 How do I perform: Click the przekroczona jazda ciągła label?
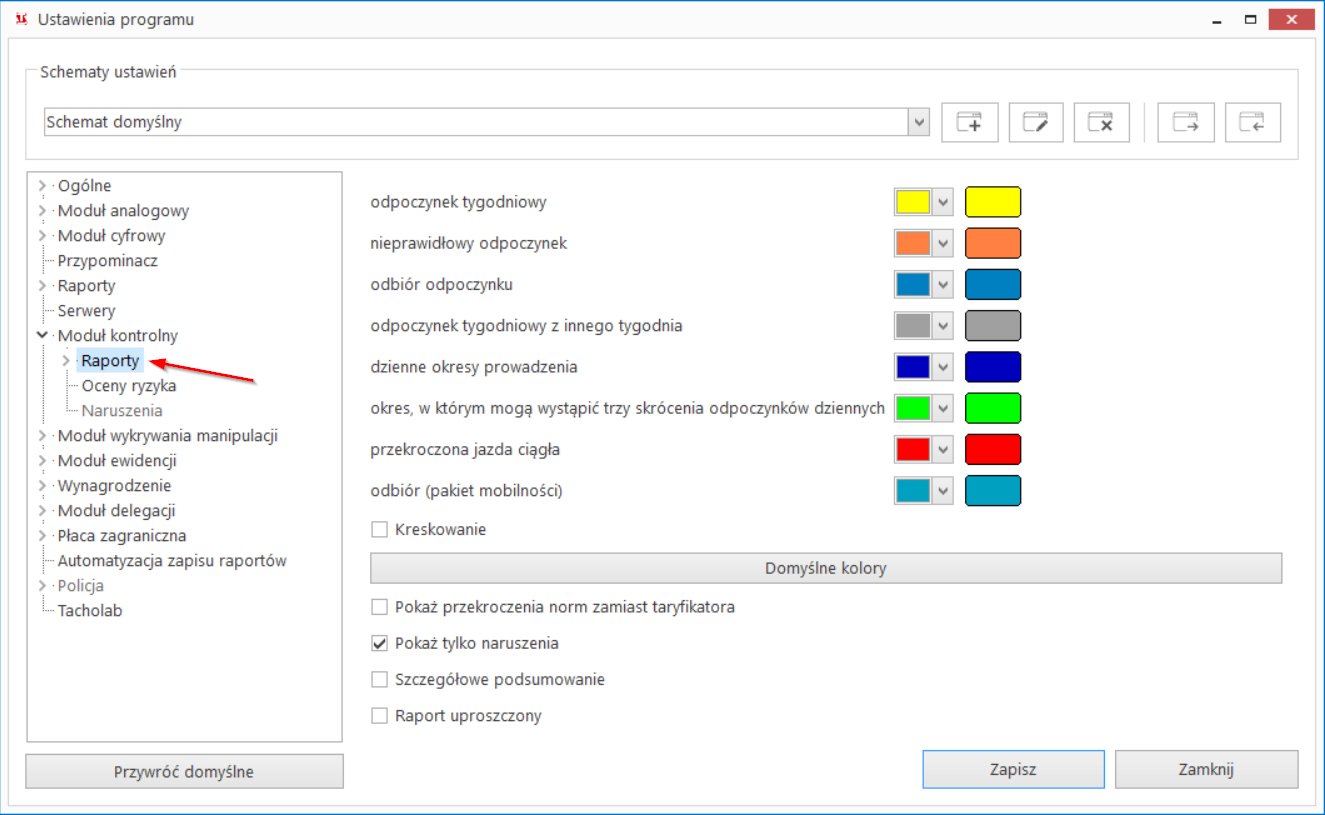coord(465,450)
